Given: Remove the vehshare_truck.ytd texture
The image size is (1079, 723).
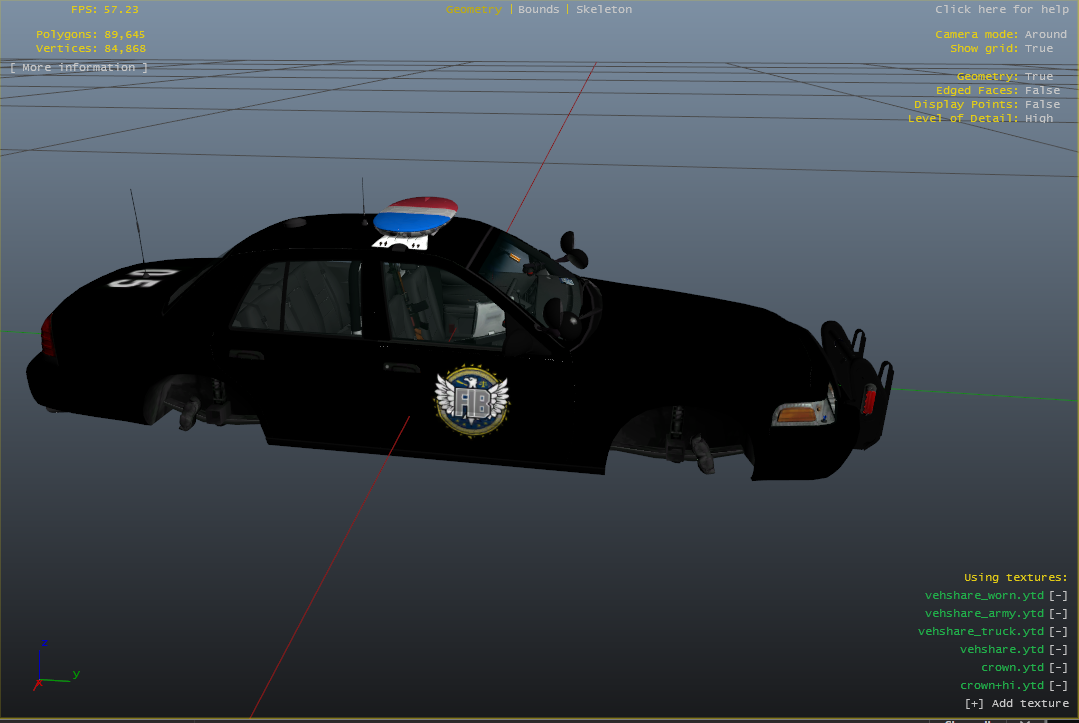Looking at the screenshot, I should coord(1058,632).
